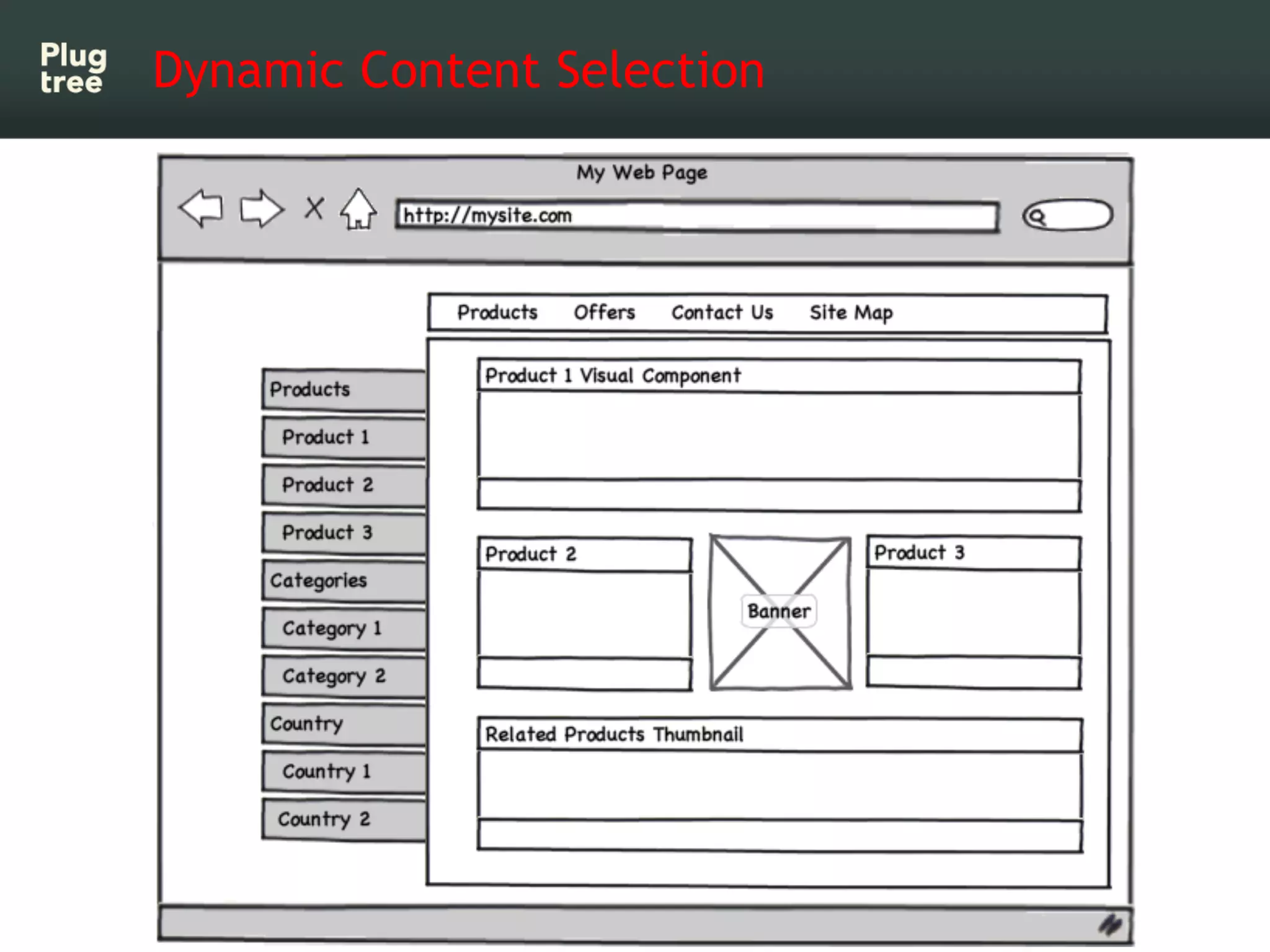This screenshot has height=952, width=1270.
Task: Select the Products sidebar heading
Action: pyautogui.click(x=344, y=389)
